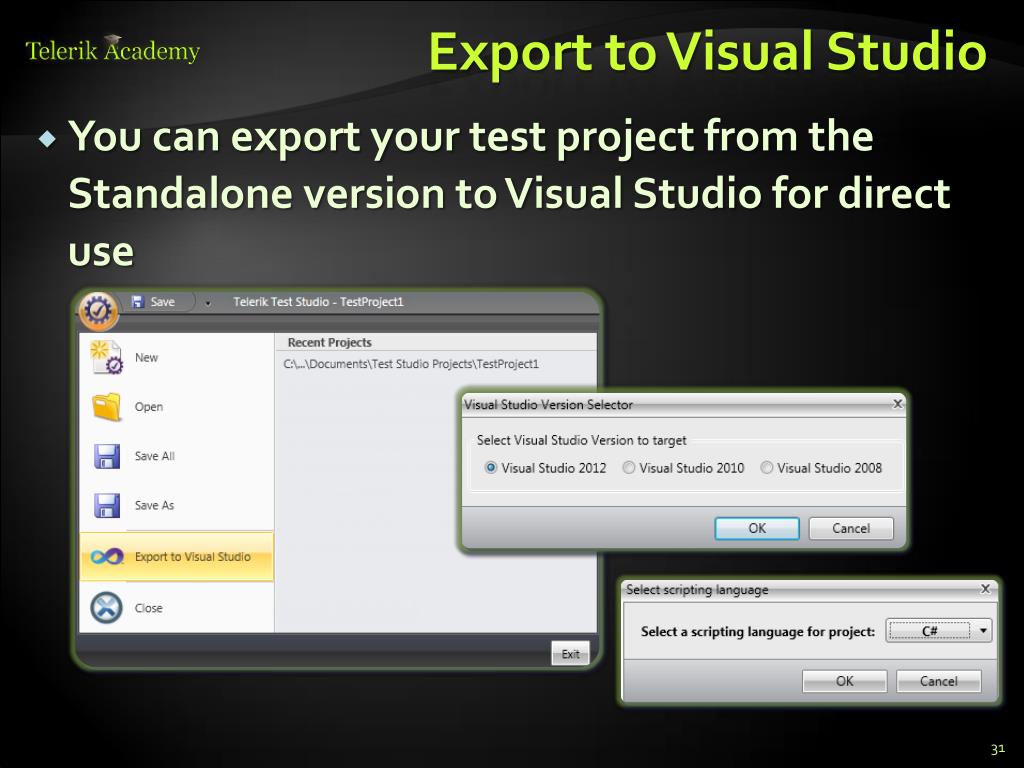Click OK in Select scripting language dialog
The image size is (1024, 768).
[844, 681]
